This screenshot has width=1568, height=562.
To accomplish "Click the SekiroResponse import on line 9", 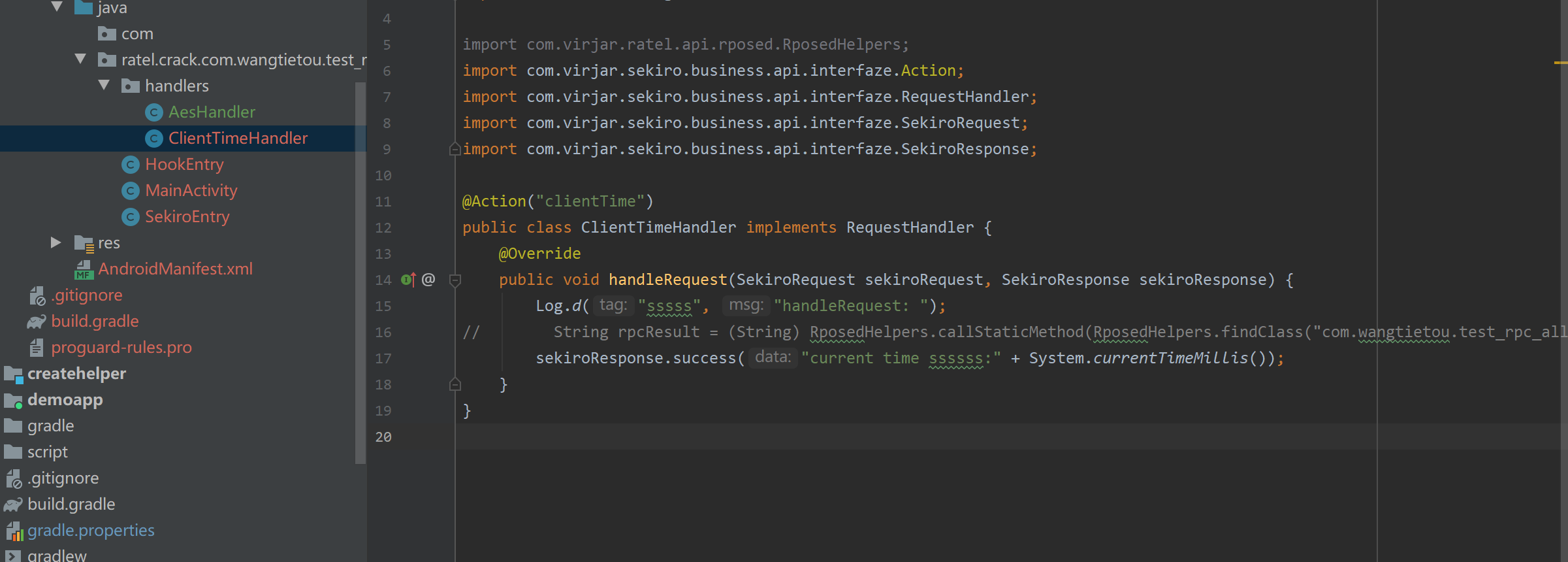I will tap(750, 149).
